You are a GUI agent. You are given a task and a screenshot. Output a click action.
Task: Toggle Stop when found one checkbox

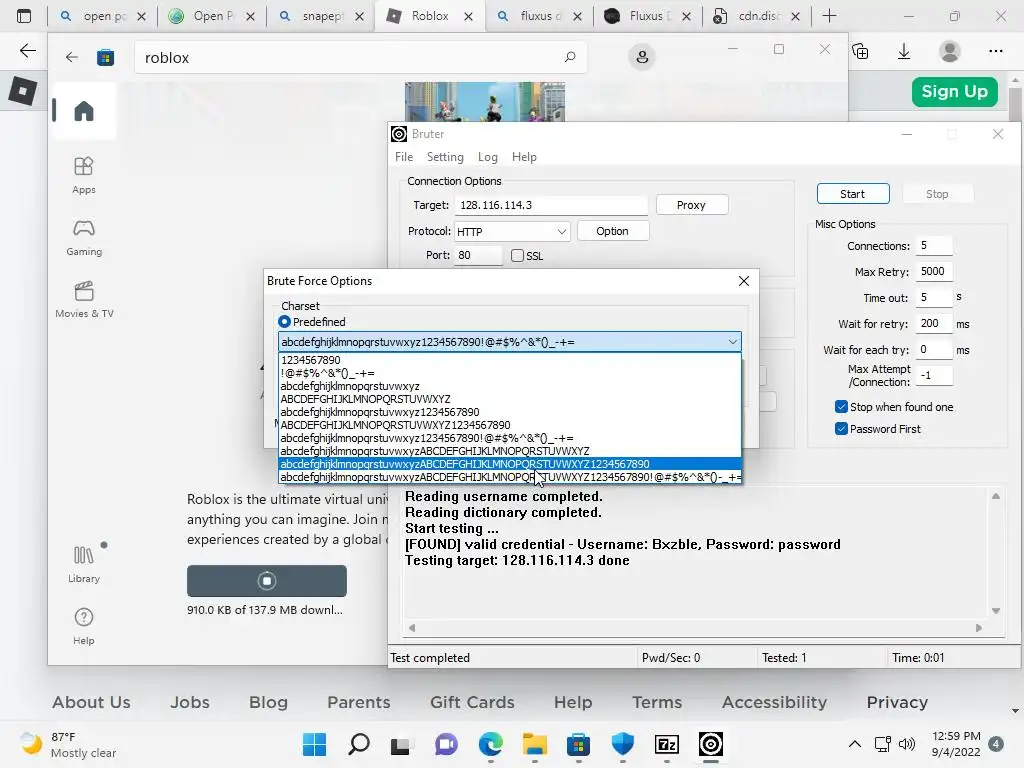point(841,407)
